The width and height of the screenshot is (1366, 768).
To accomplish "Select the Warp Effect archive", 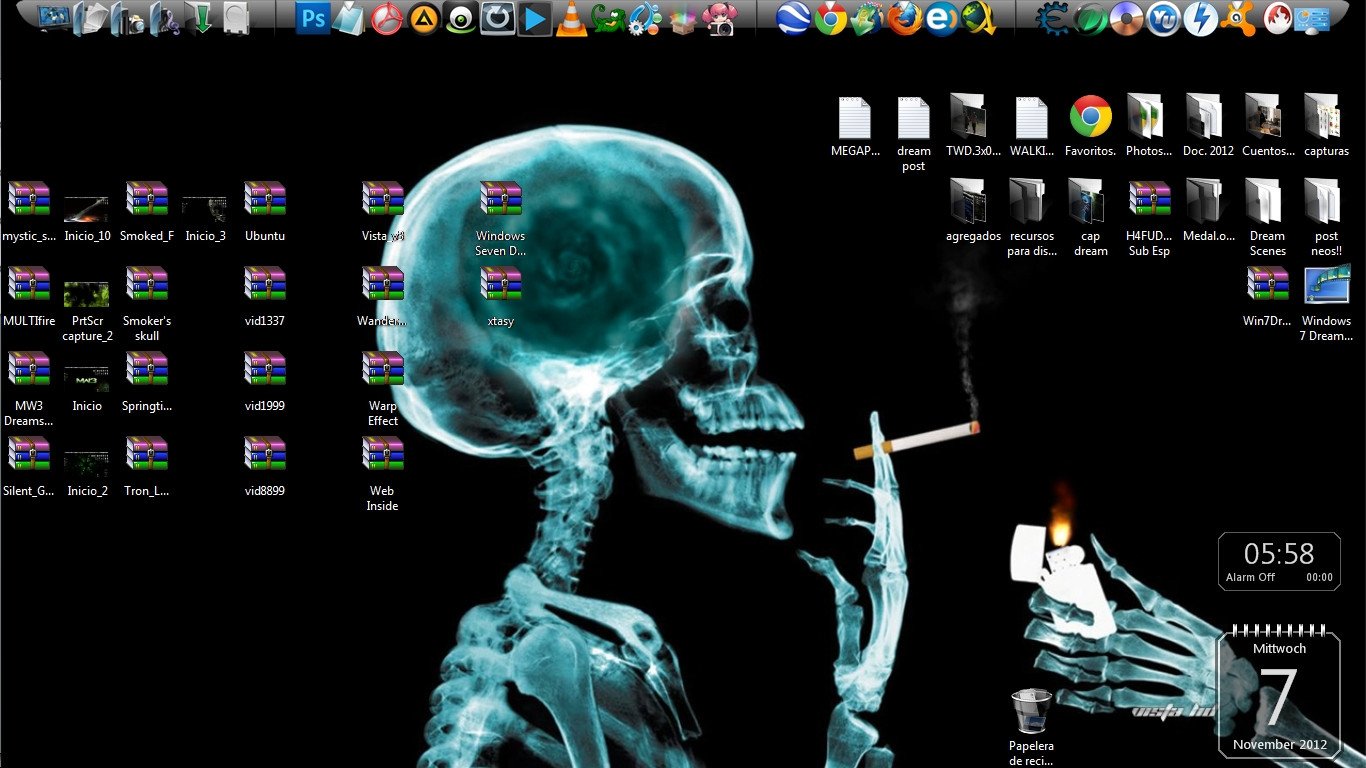I will (x=383, y=389).
